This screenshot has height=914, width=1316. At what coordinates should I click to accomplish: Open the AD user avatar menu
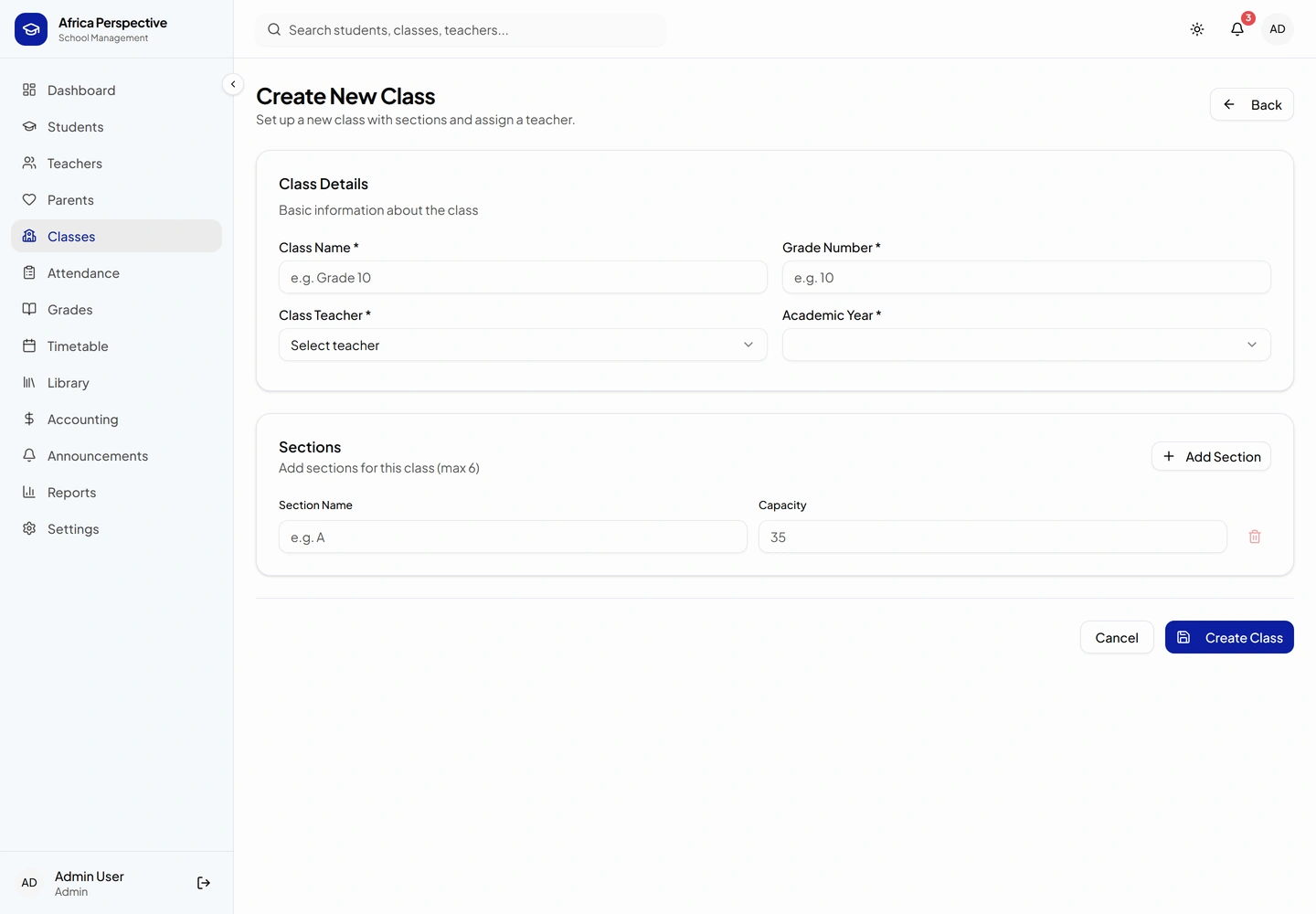(1278, 29)
